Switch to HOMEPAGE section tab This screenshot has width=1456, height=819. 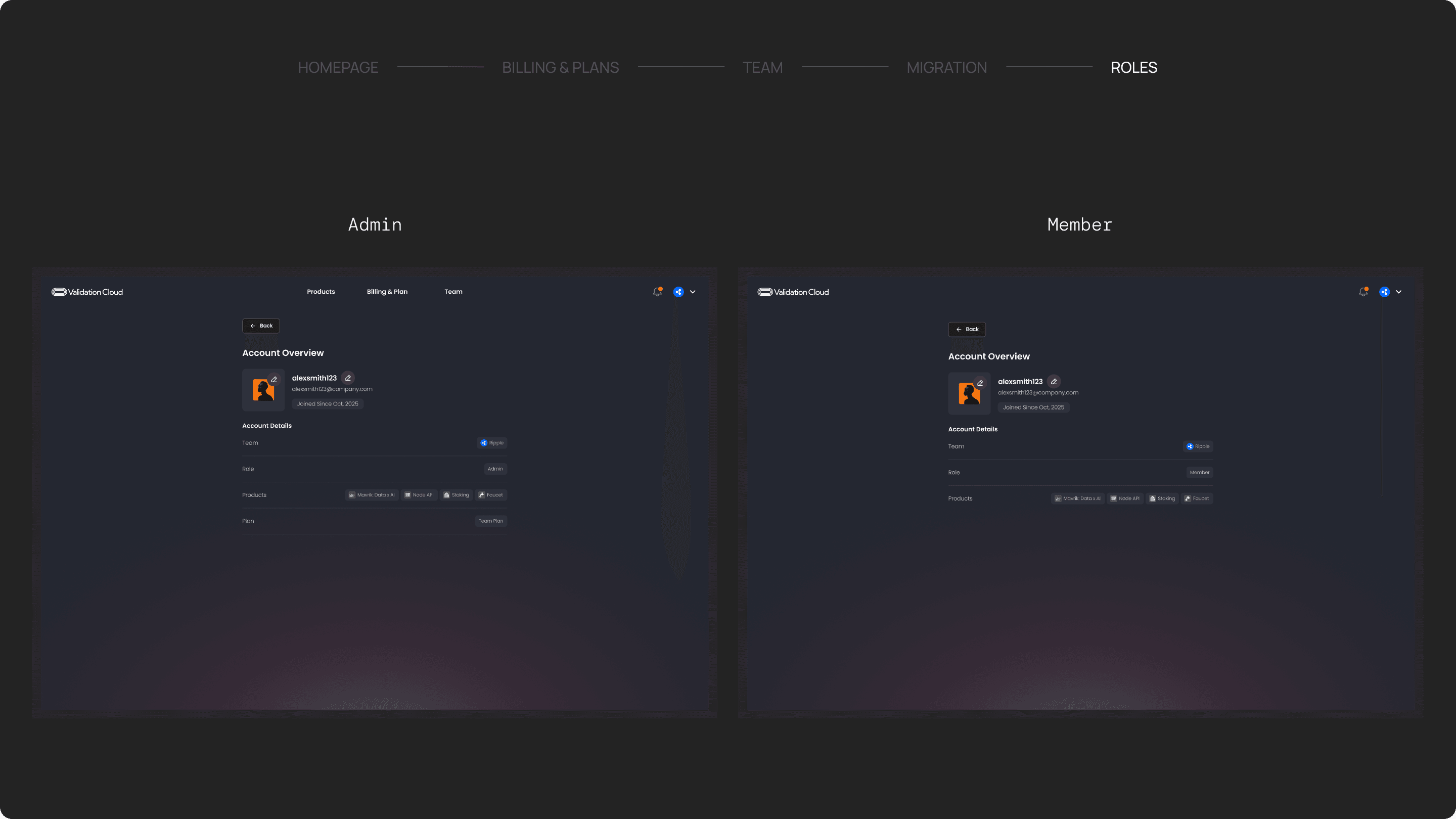click(x=338, y=67)
